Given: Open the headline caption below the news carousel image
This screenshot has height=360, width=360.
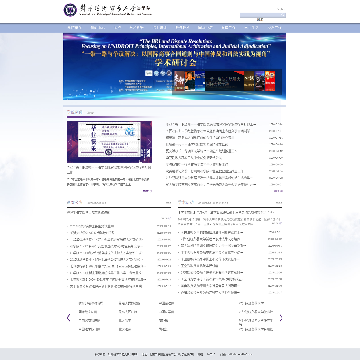Looking at the screenshot, I should pos(109,170).
